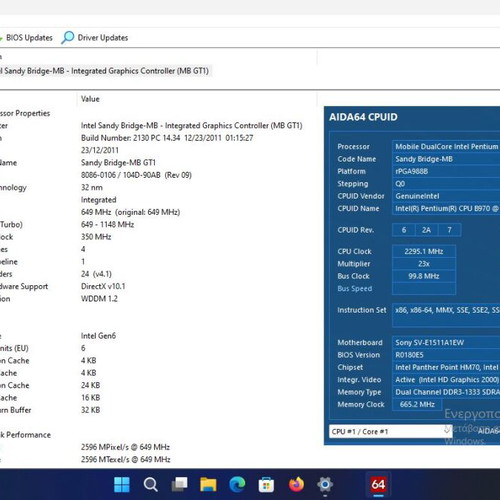Click the CPU Clock 2295.1 MHz field
This screenshot has height=500, width=500.
tap(424, 251)
